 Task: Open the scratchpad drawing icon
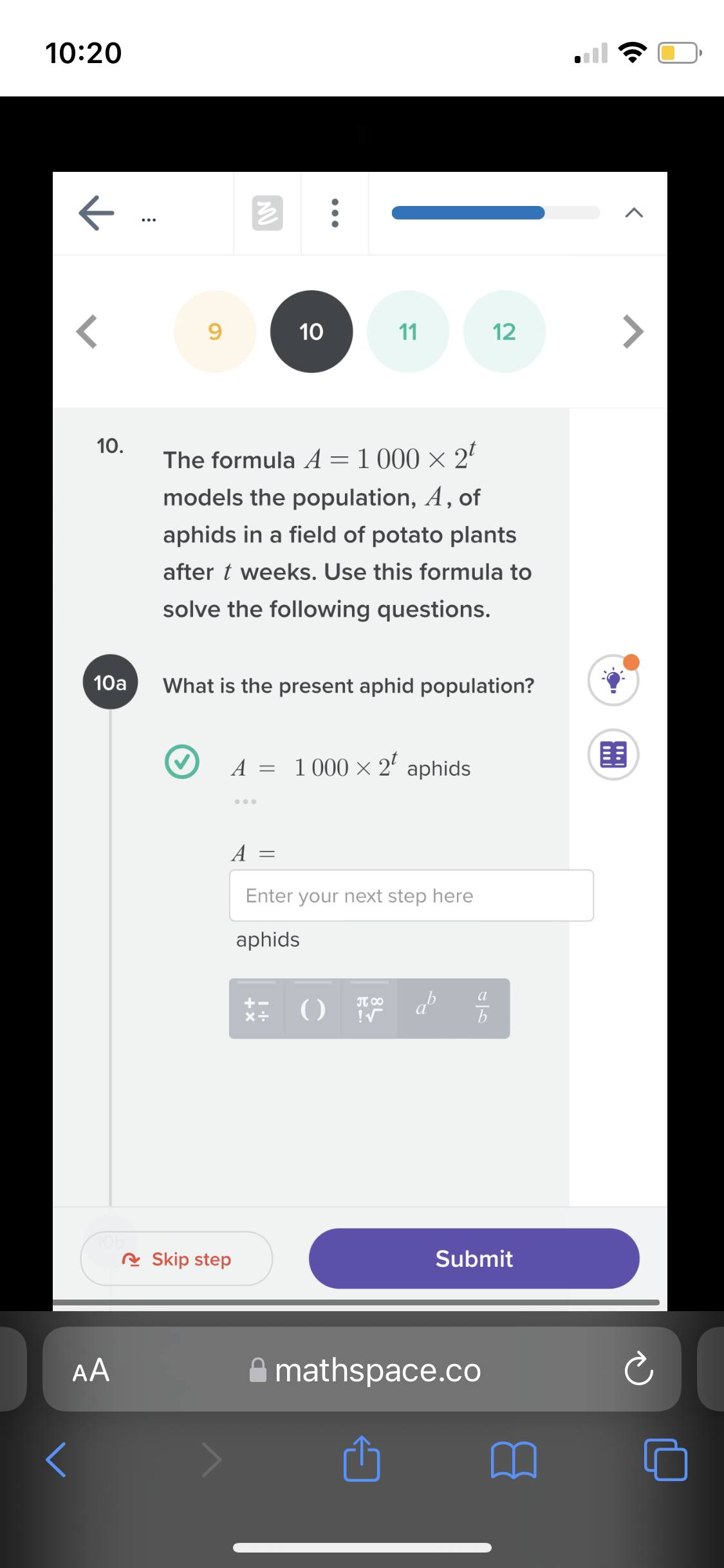(267, 213)
